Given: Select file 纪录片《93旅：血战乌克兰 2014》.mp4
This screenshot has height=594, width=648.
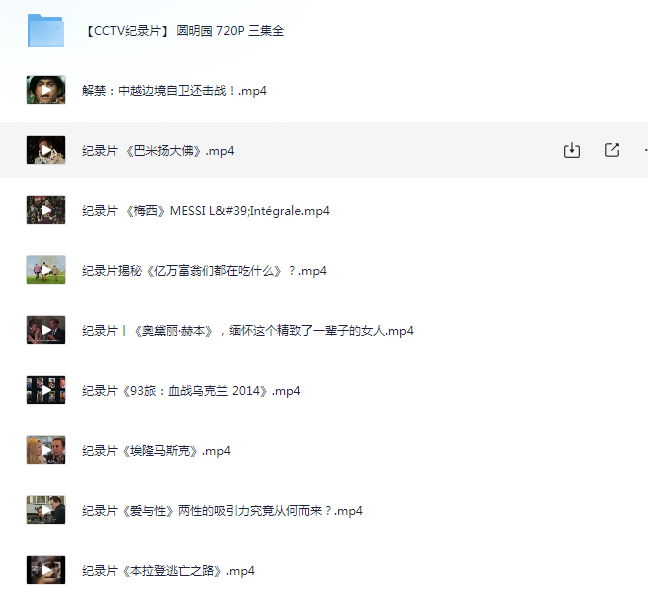Looking at the screenshot, I should 191,391.
